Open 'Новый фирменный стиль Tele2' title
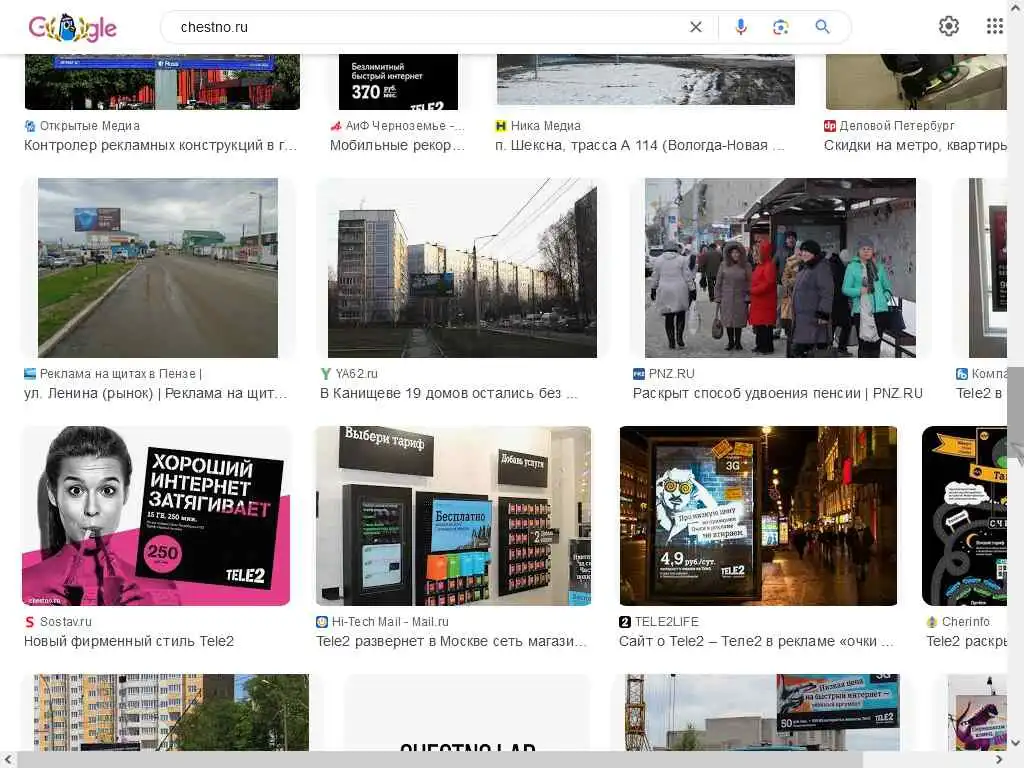The image size is (1024, 768). click(129, 641)
